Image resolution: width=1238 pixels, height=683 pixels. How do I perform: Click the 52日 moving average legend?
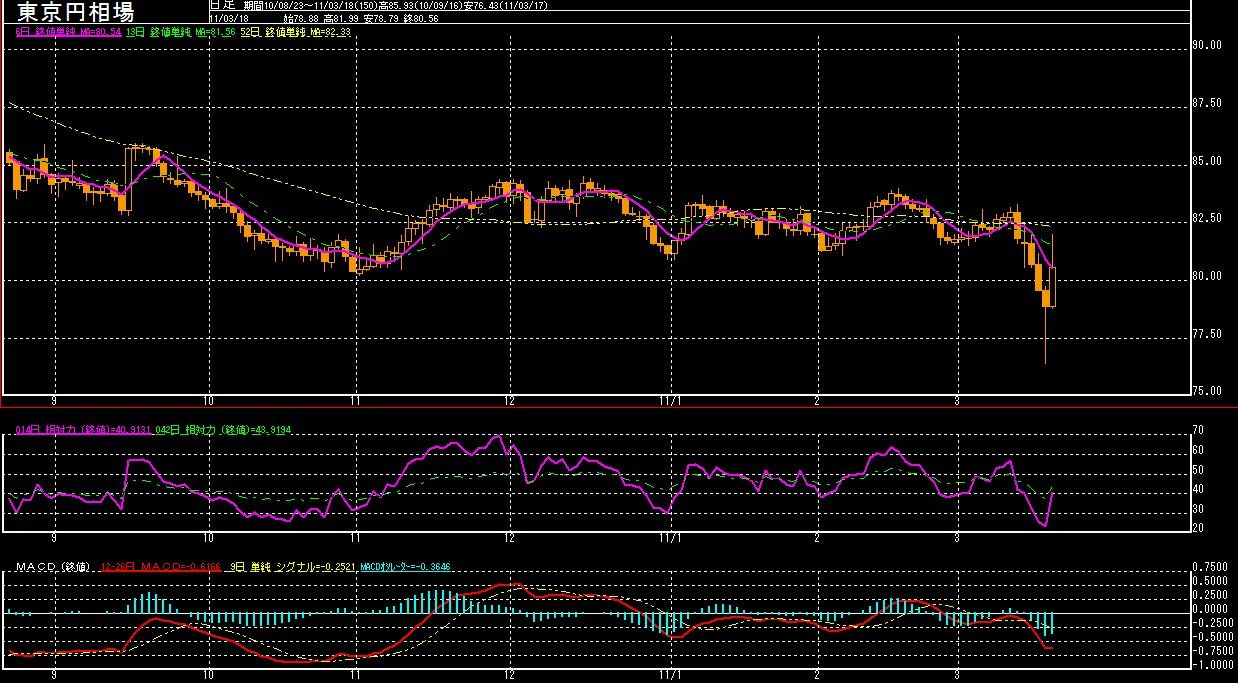coord(295,32)
